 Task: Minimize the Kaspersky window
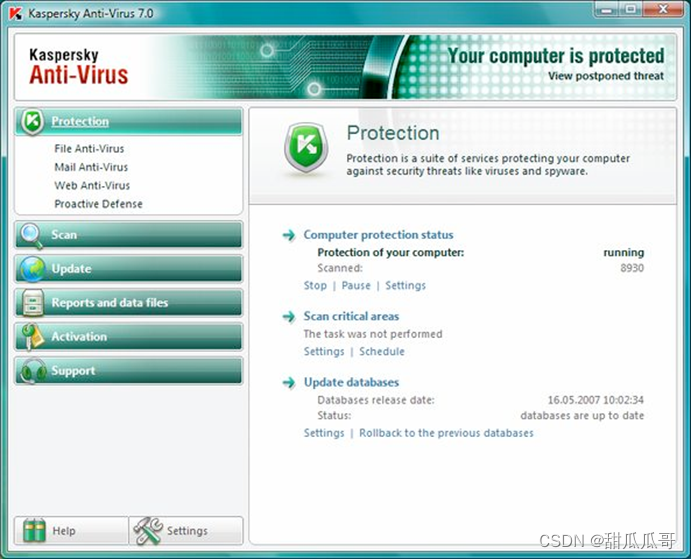coord(607,9)
